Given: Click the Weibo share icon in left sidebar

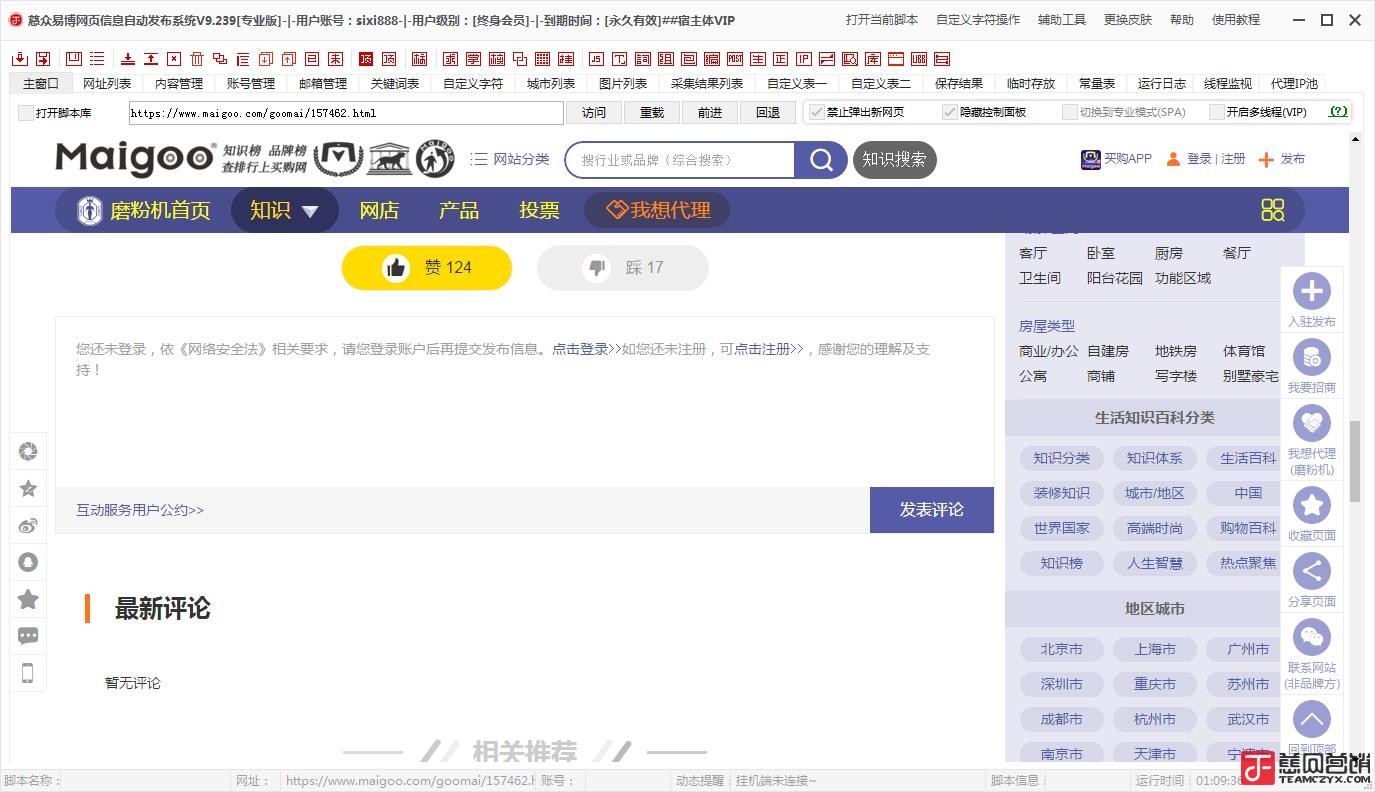Looking at the screenshot, I should coord(28,525).
